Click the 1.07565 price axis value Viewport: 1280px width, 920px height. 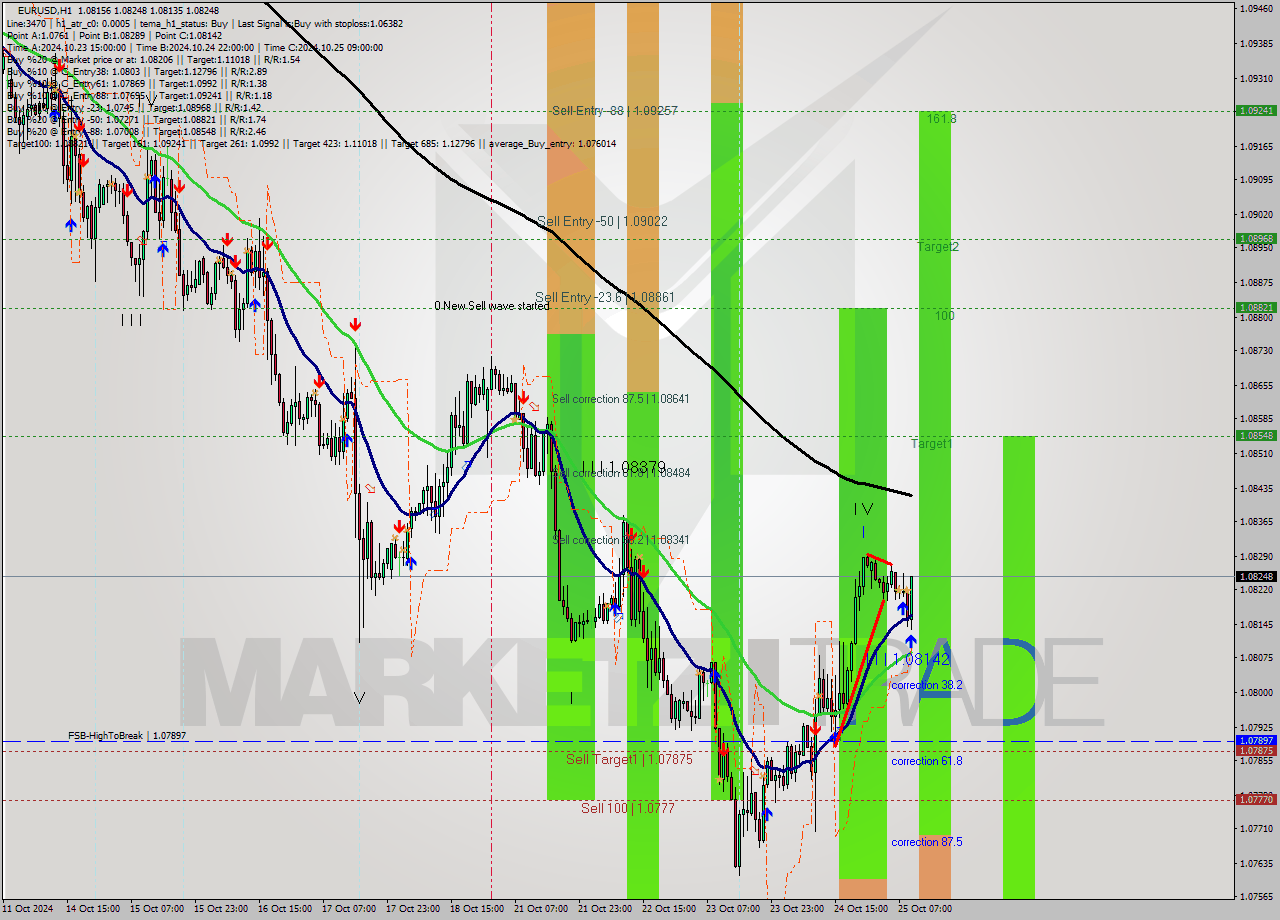(x=1256, y=897)
